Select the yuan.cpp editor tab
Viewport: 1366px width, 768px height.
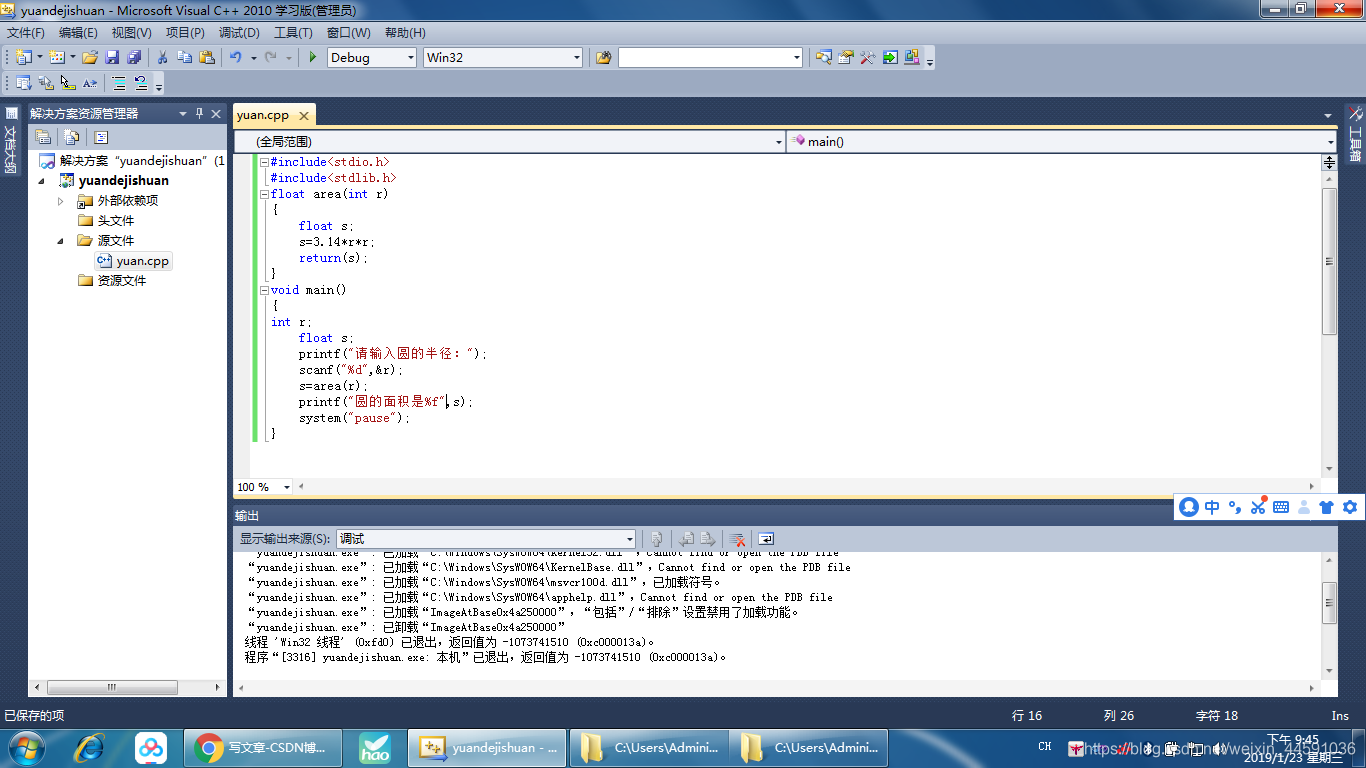263,115
